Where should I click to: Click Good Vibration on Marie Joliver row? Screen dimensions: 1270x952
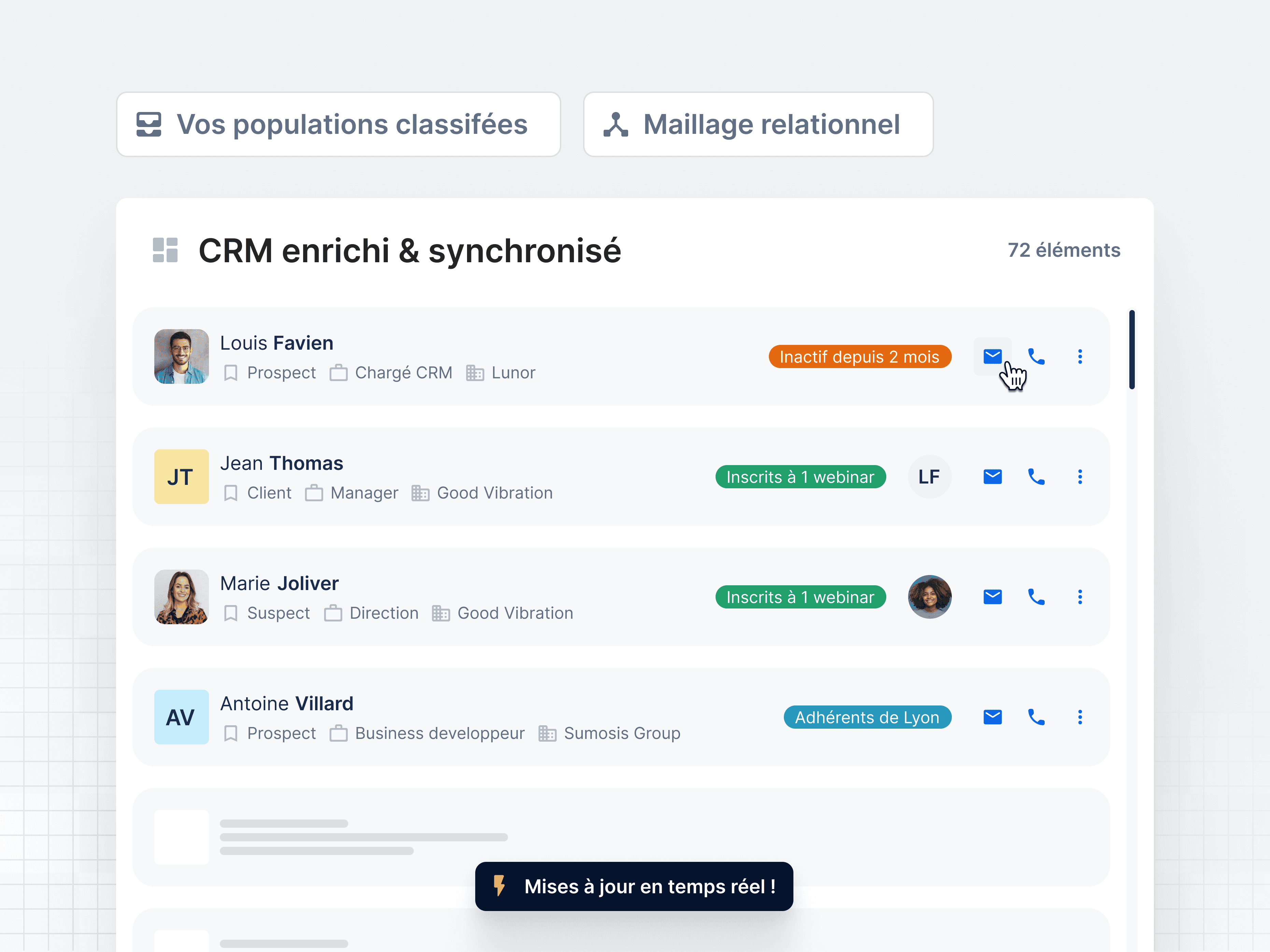(x=515, y=613)
